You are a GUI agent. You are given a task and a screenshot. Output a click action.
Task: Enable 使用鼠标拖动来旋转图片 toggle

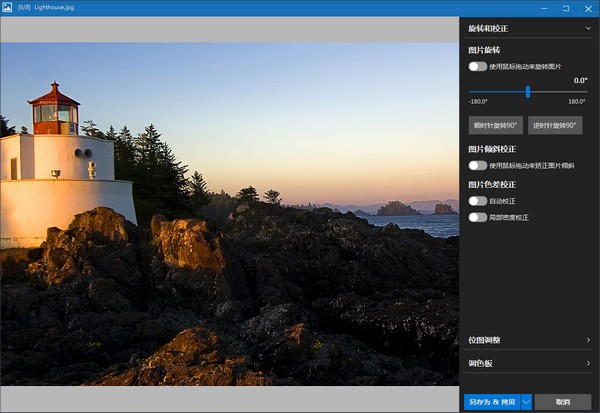tap(478, 66)
